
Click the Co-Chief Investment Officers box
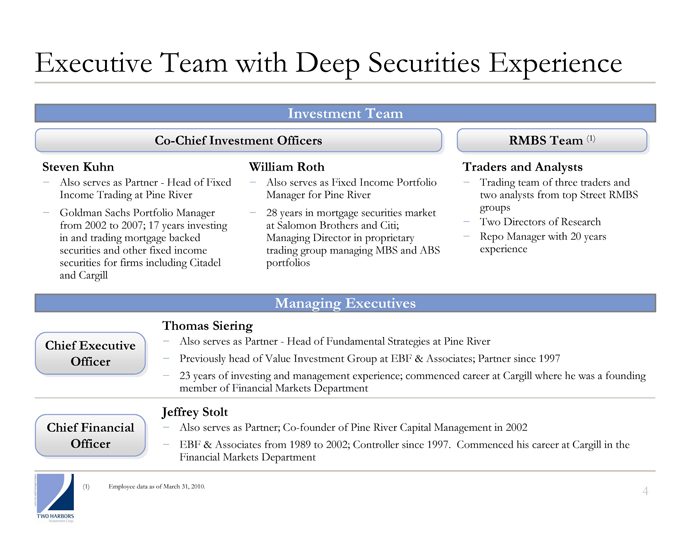238,140
